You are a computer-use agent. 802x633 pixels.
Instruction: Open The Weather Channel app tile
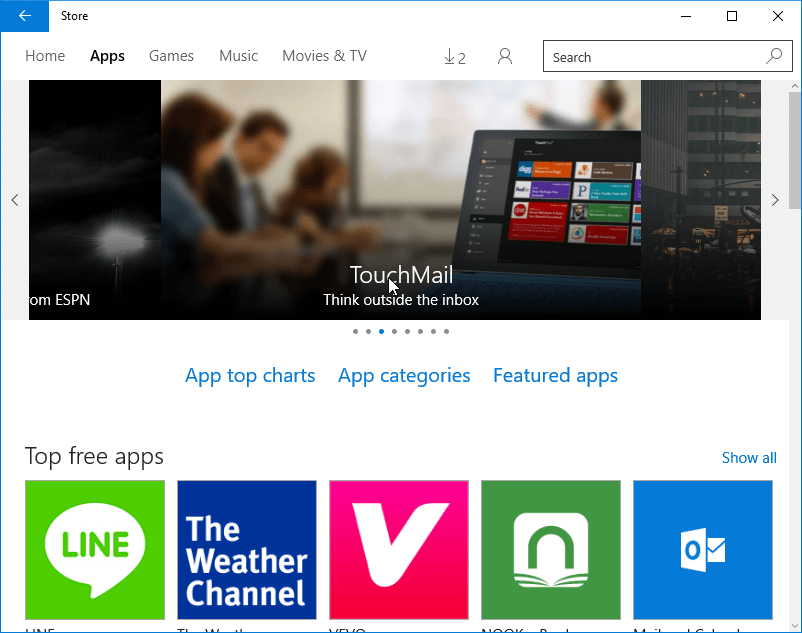click(x=247, y=550)
